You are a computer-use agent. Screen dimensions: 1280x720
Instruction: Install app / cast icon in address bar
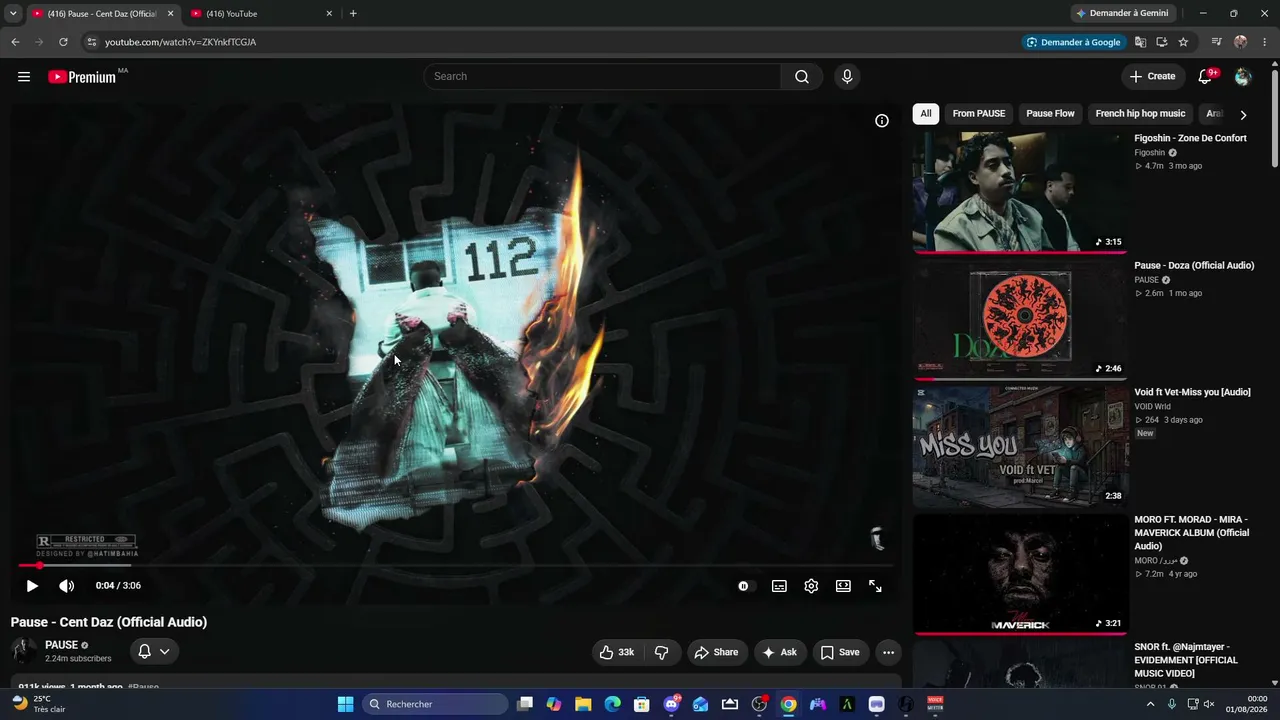pyautogui.click(x=1162, y=42)
